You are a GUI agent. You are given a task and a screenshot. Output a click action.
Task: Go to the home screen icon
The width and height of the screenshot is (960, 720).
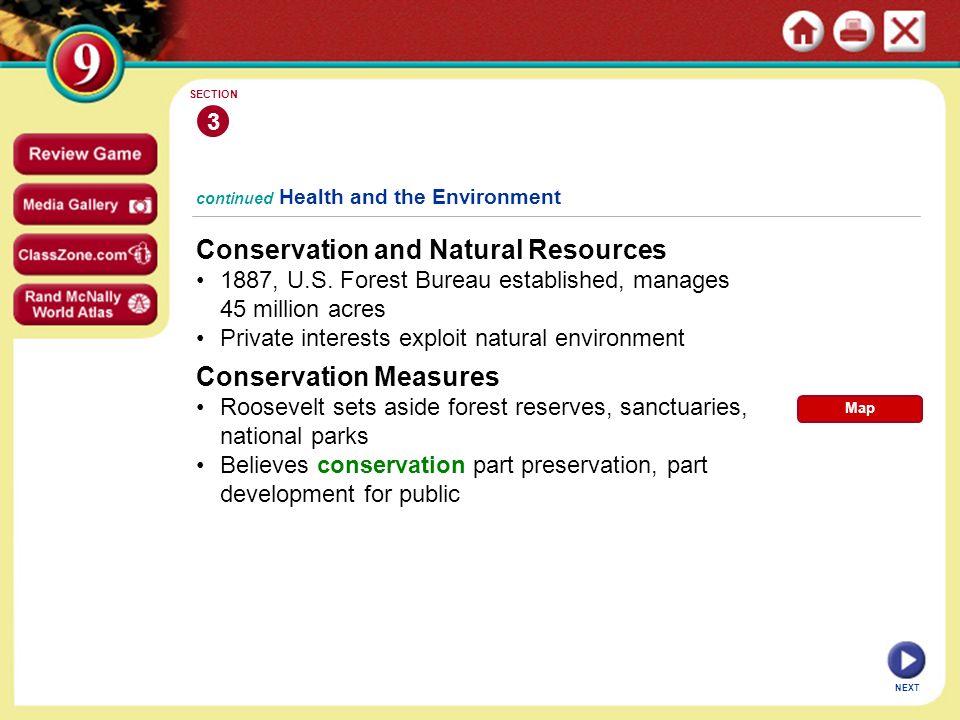803,31
